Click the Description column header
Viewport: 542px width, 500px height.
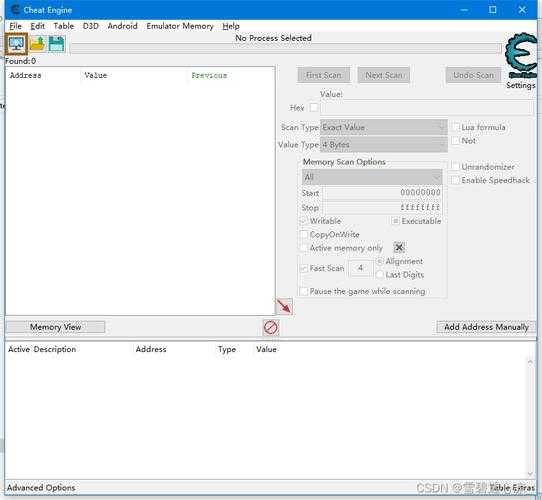click(x=55, y=349)
